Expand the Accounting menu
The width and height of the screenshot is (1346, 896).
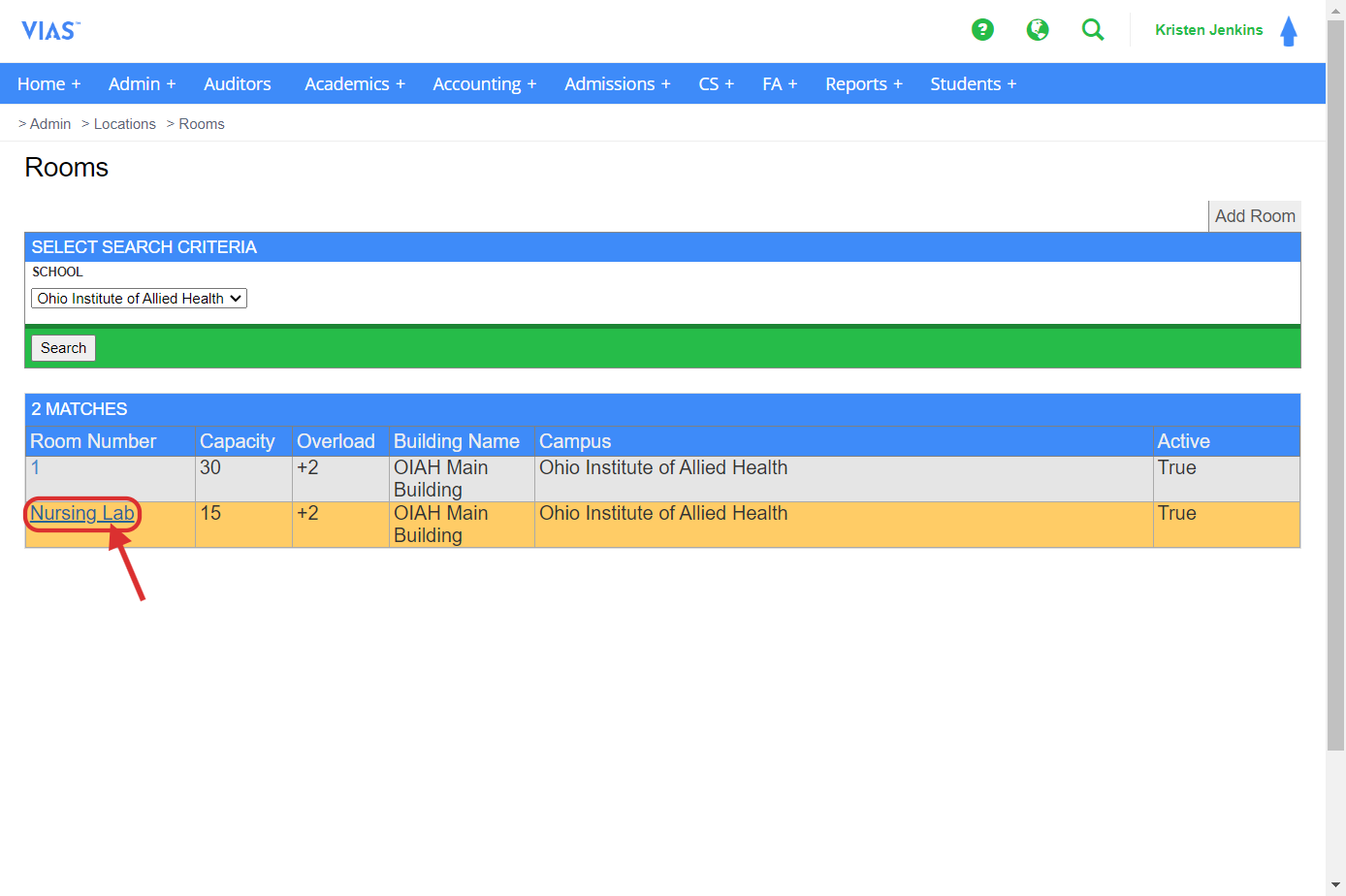coord(484,84)
